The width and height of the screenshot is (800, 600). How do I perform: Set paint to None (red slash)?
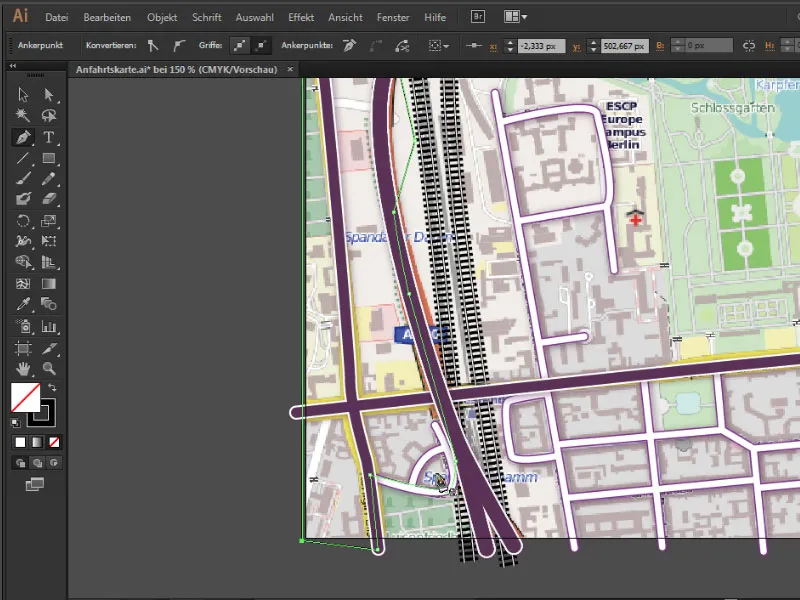(x=54, y=442)
